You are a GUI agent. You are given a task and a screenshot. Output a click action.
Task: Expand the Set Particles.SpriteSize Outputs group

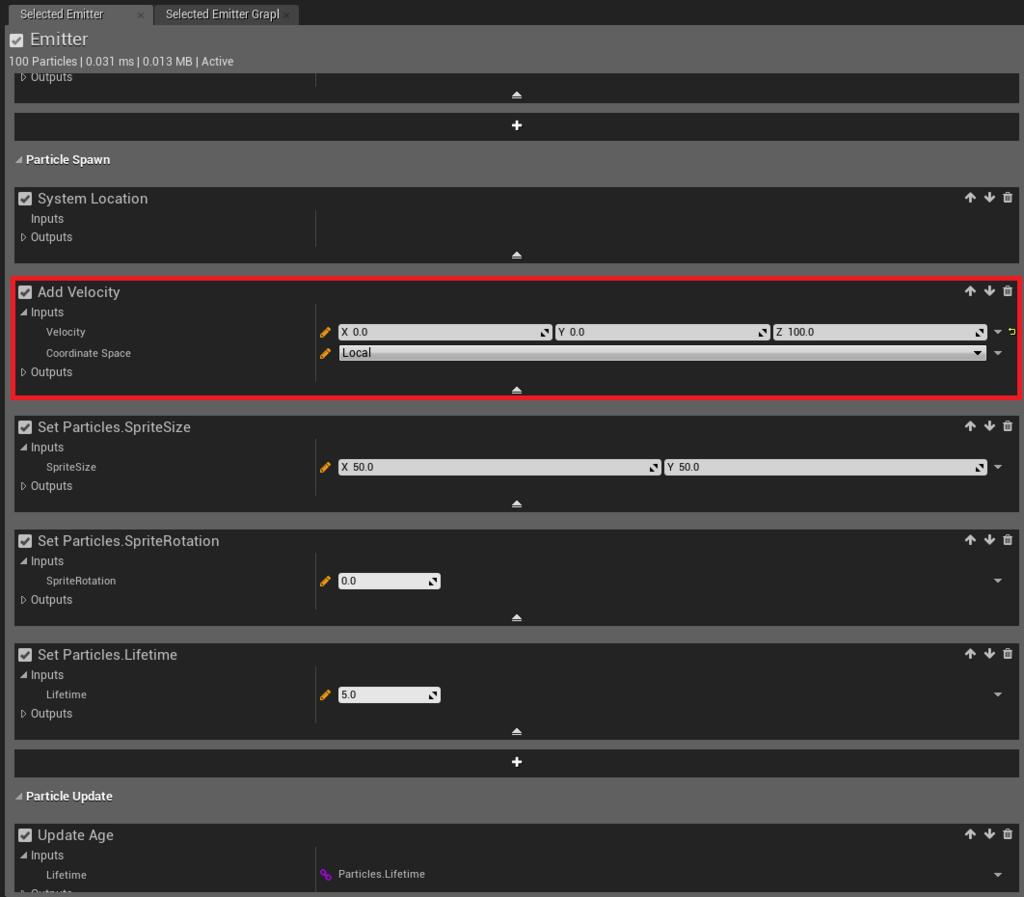24,486
